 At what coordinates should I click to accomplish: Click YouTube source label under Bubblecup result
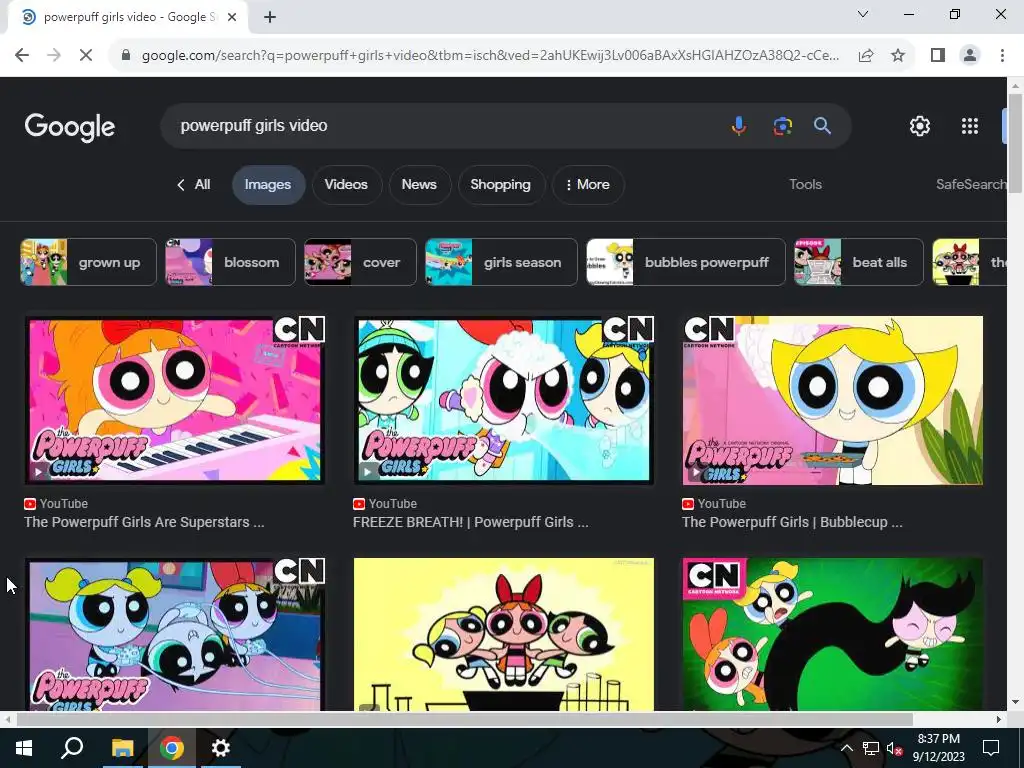point(714,504)
